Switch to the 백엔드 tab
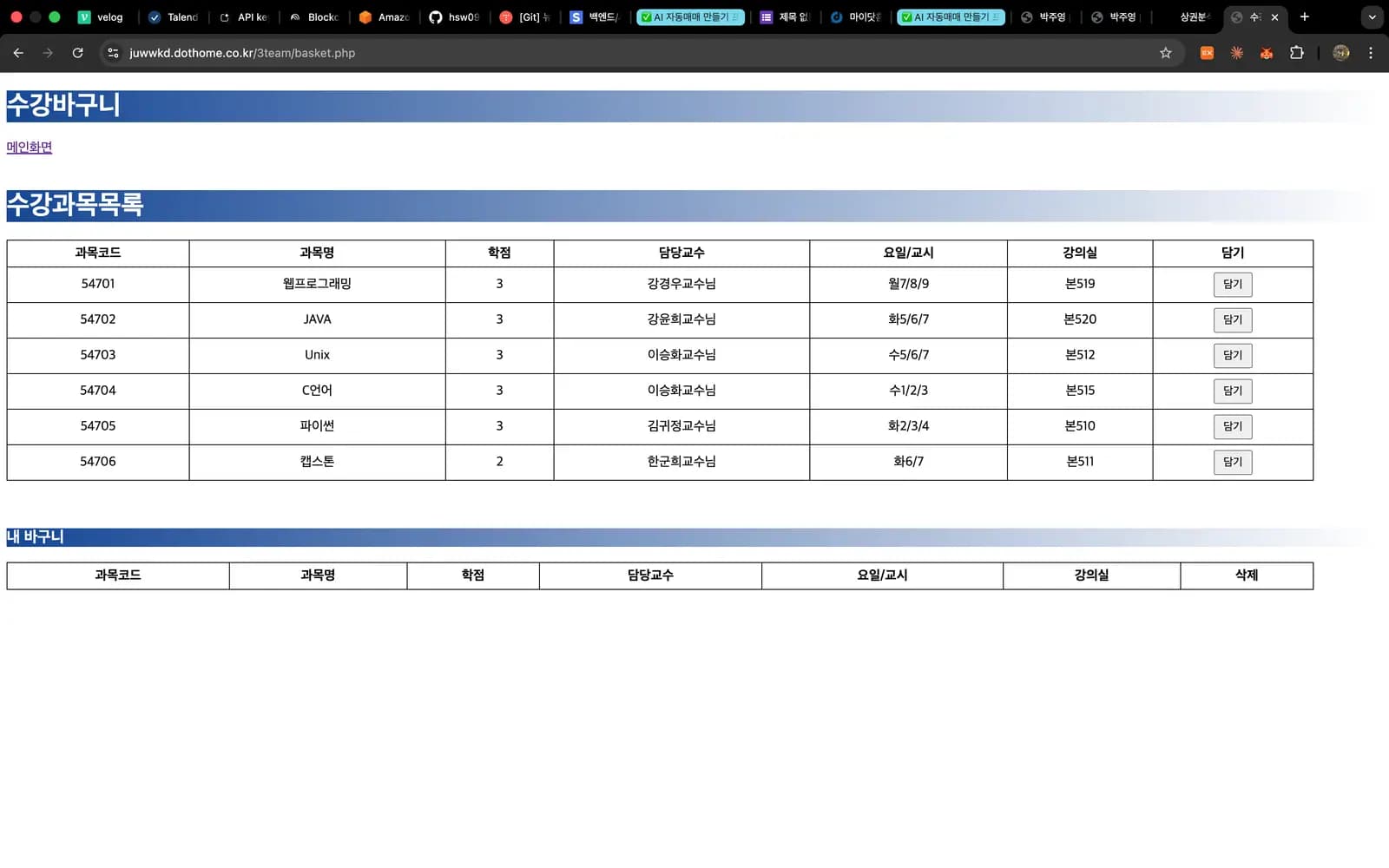The width and height of the screenshot is (1389, 868). pyautogui.click(x=596, y=16)
